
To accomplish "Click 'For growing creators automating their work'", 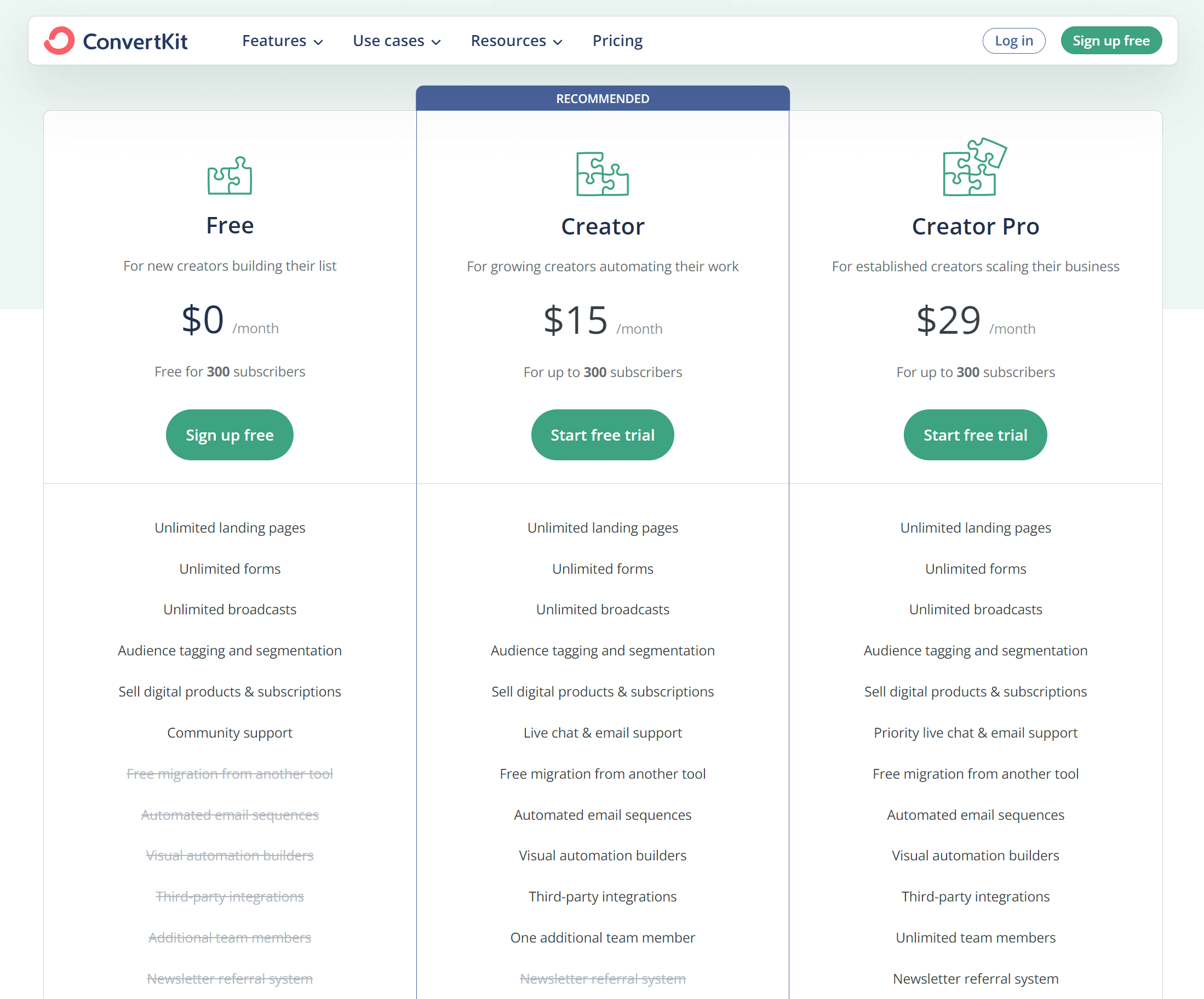I will [603, 267].
